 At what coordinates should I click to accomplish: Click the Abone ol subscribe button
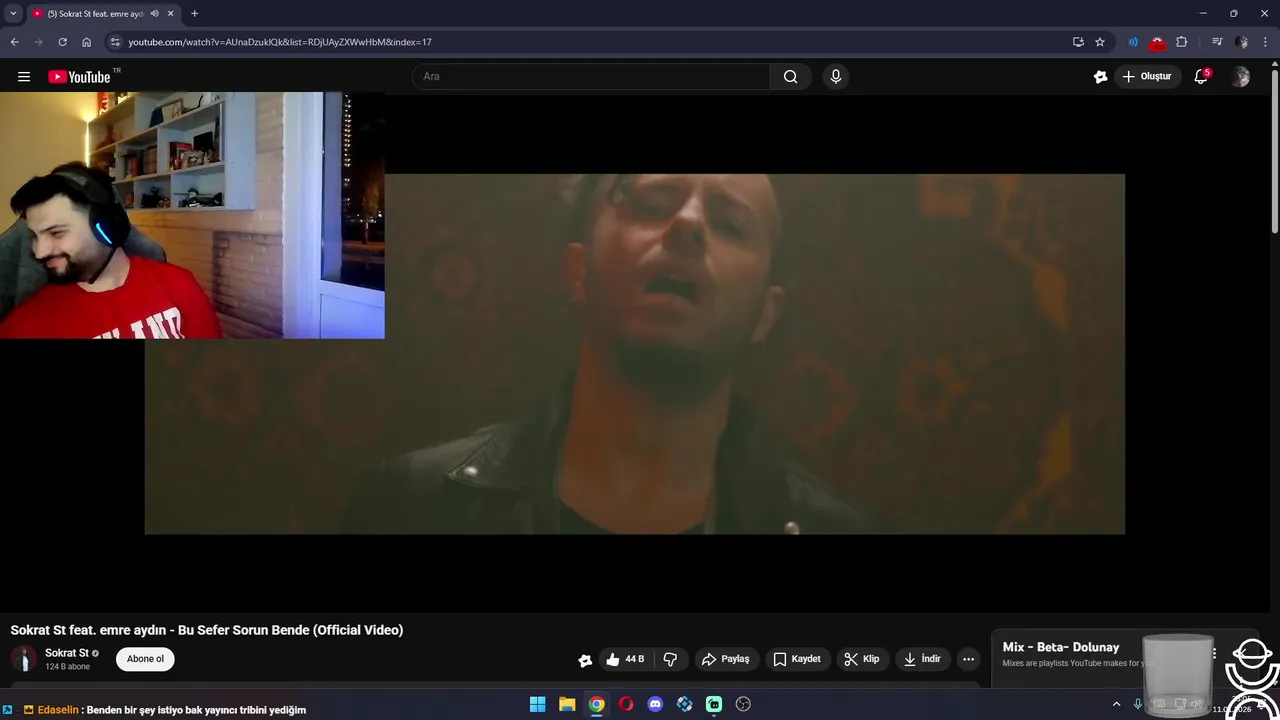145,659
